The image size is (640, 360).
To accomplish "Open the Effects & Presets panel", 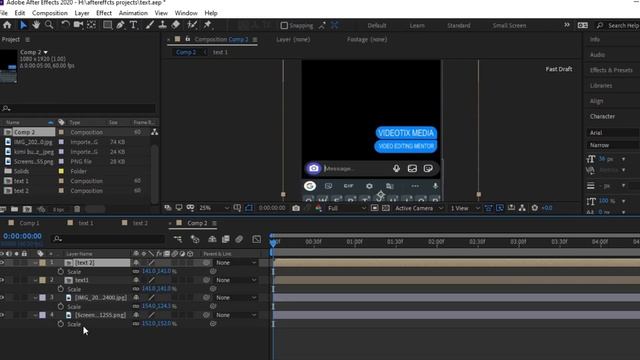I will coord(611,70).
